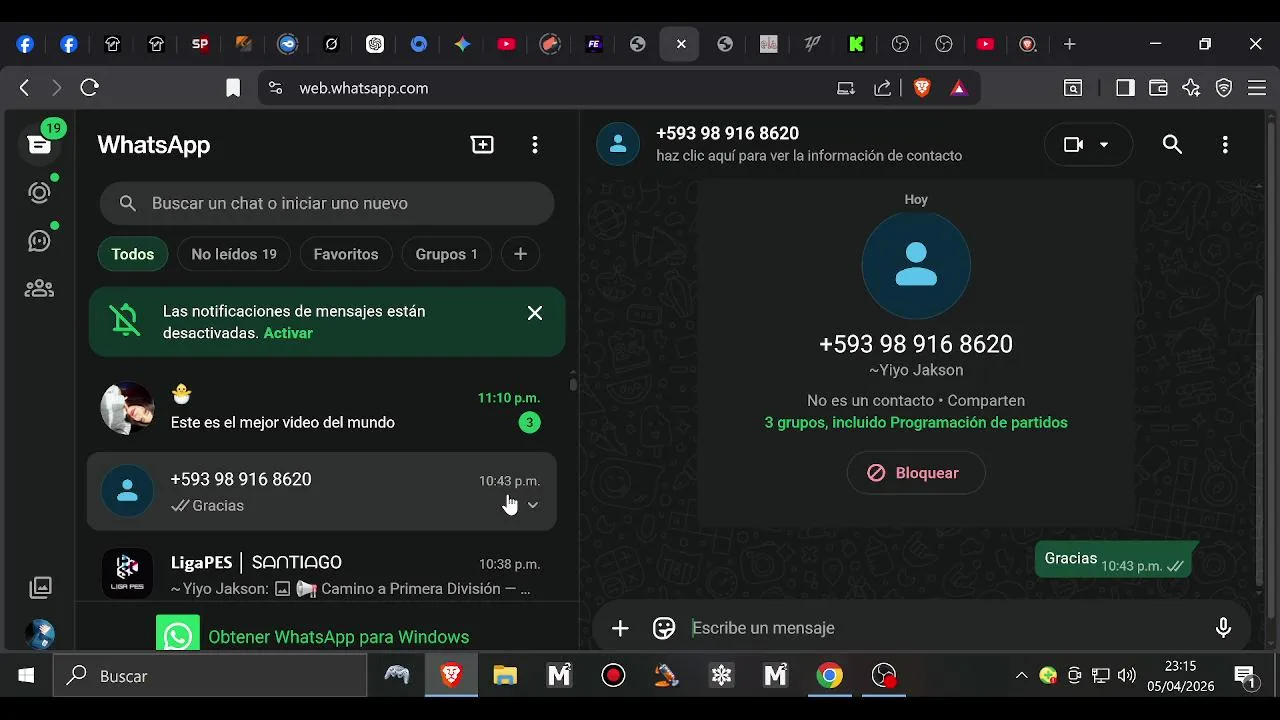Open the Chats icon with 19 badge
The width and height of the screenshot is (1280, 720).
point(40,144)
